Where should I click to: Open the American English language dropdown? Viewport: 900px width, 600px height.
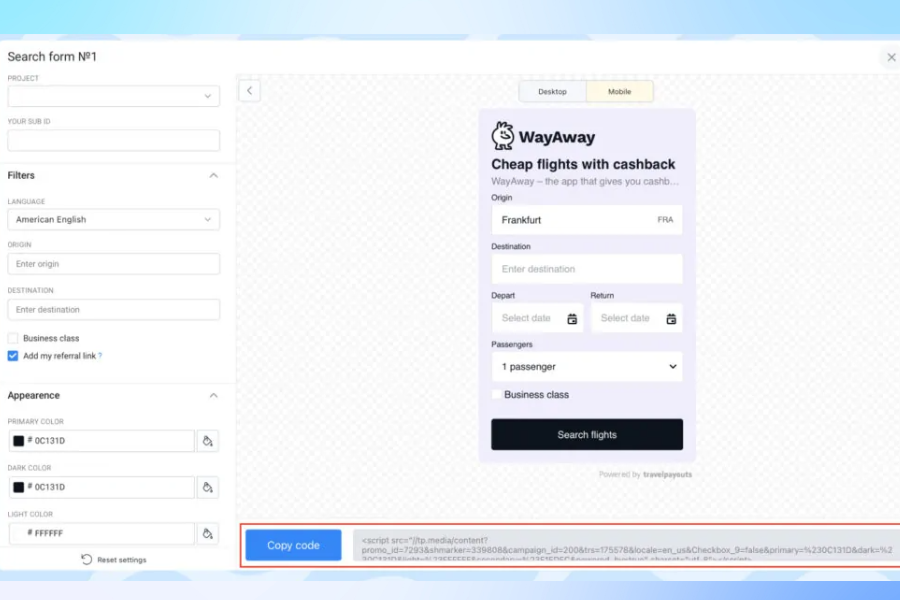tap(113, 220)
